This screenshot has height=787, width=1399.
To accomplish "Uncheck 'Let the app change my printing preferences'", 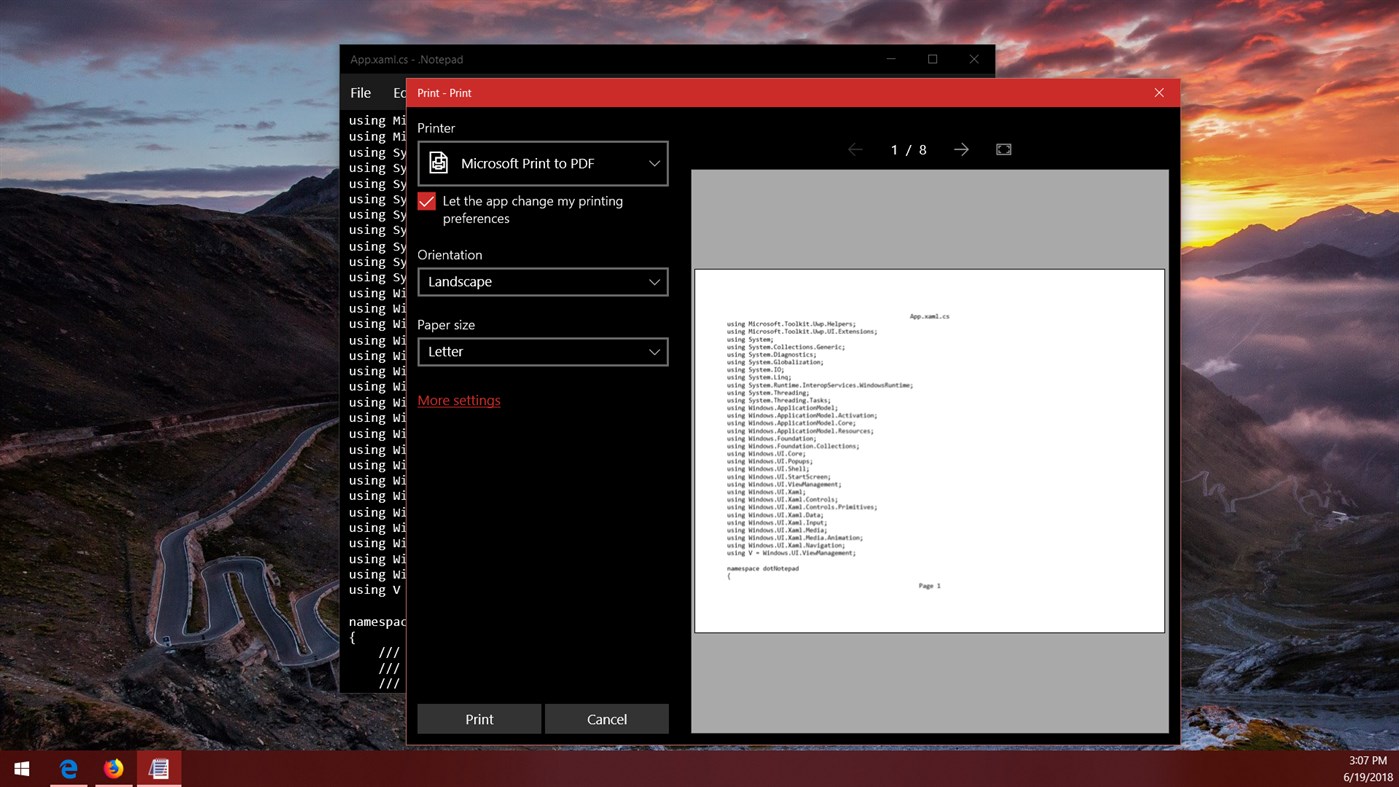I will tap(425, 201).
